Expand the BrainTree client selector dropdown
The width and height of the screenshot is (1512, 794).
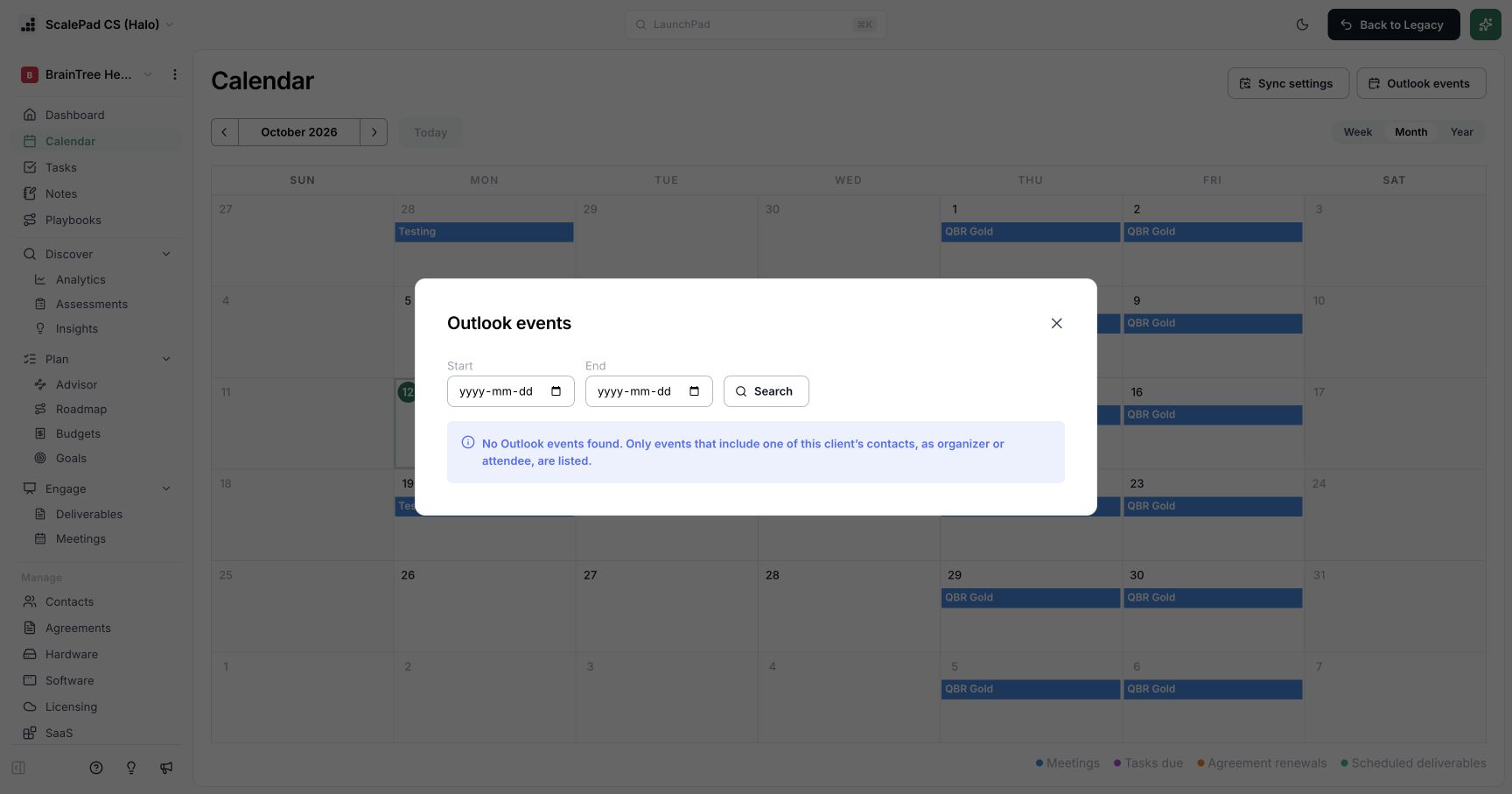(87, 74)
